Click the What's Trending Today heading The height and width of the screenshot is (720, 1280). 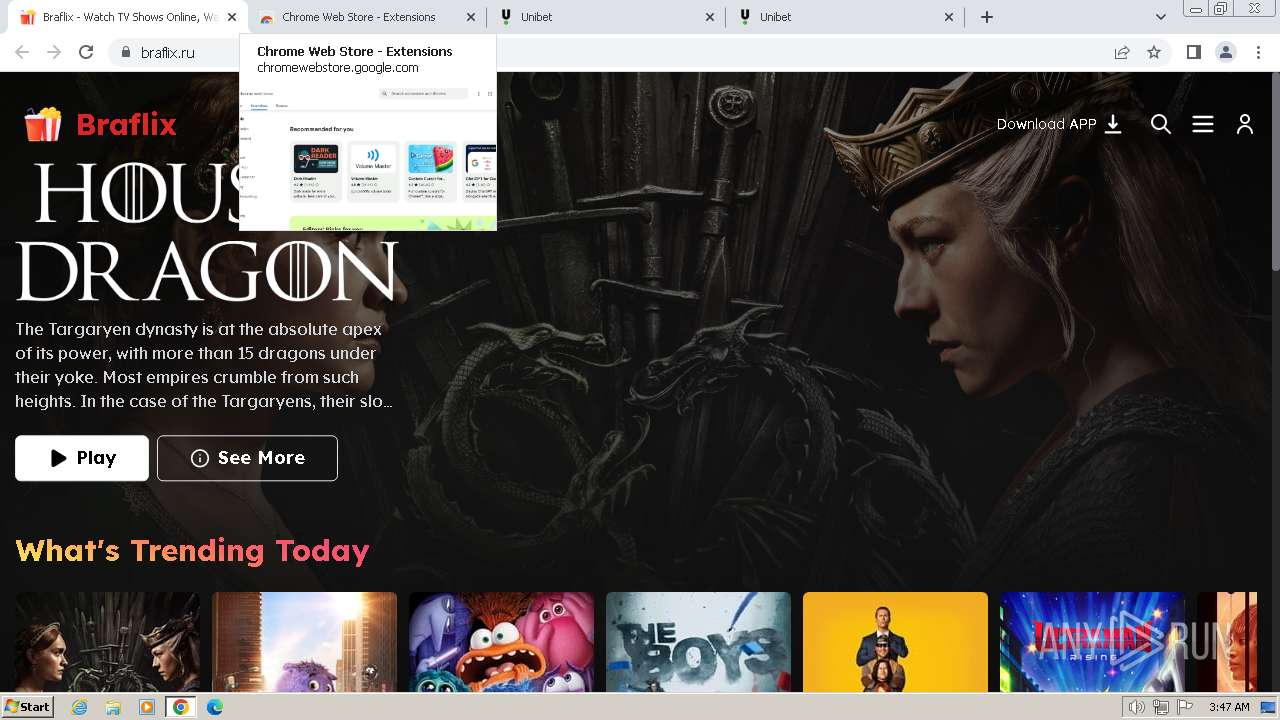[x=192, y=551]
